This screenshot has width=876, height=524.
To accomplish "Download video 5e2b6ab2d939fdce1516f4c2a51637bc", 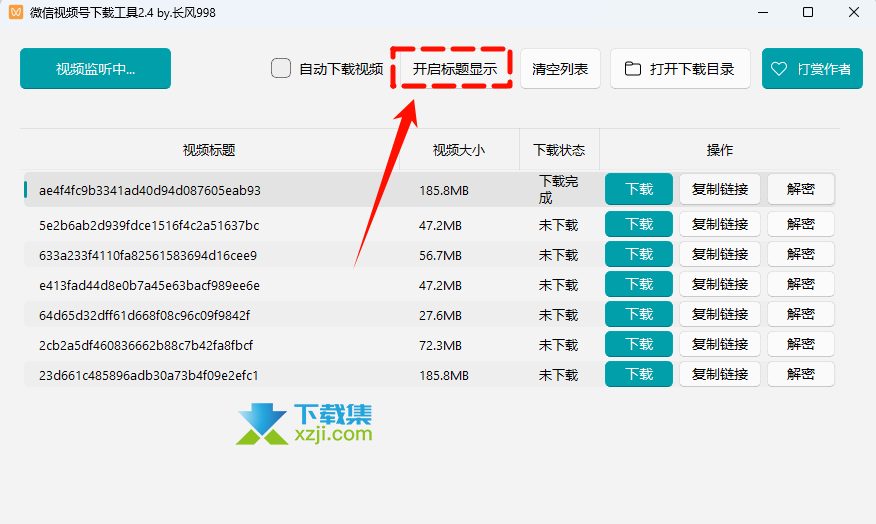I will point(639,225).
